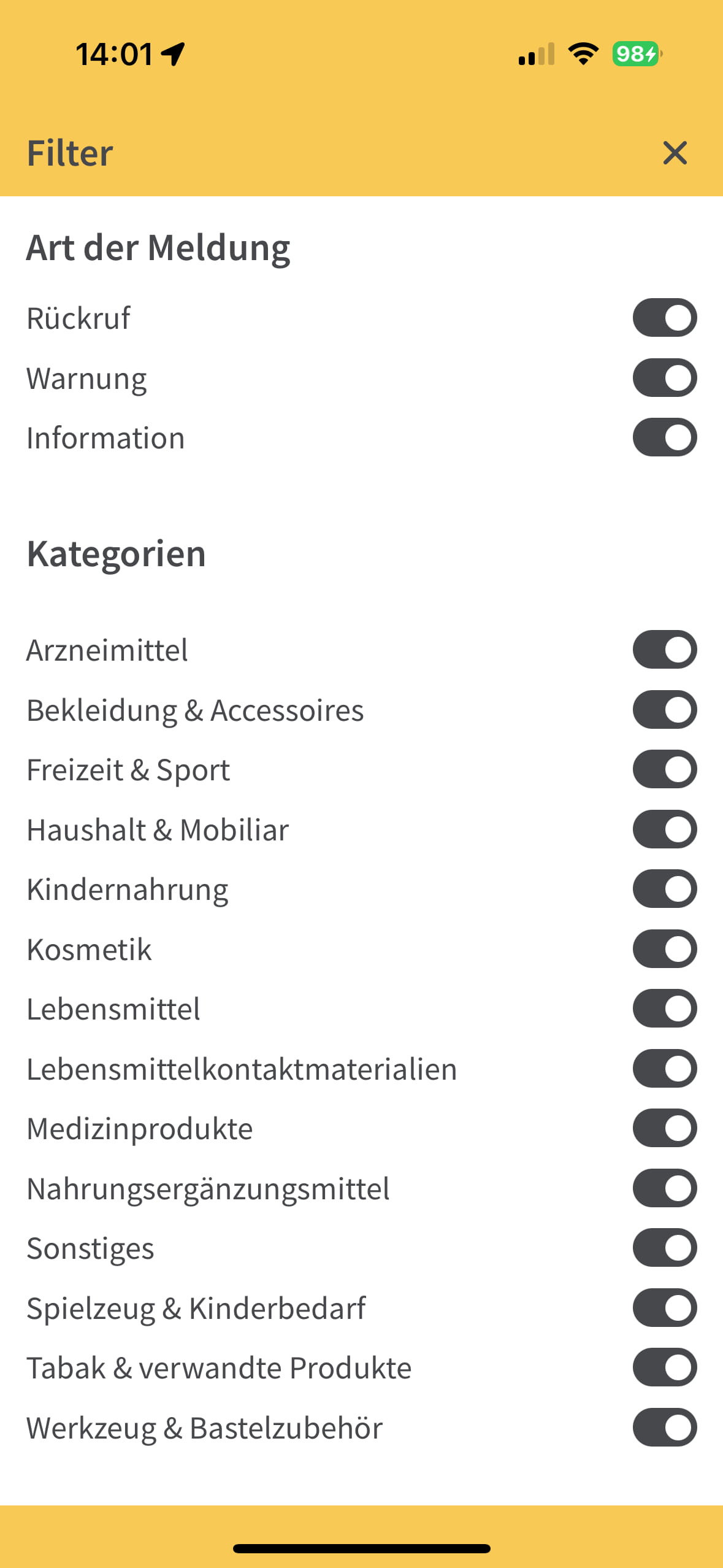Image resolution: width=723 pixels, height=1568 pixels.
Task: Toggle the Lebensmittel filter switch
Action: pyautogui.click(x=665, y=1009)
